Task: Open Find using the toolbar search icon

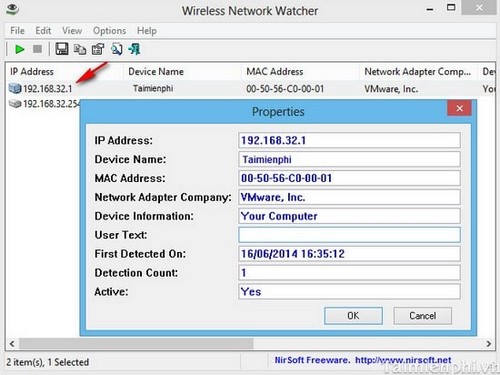Action: click(117, 49)
